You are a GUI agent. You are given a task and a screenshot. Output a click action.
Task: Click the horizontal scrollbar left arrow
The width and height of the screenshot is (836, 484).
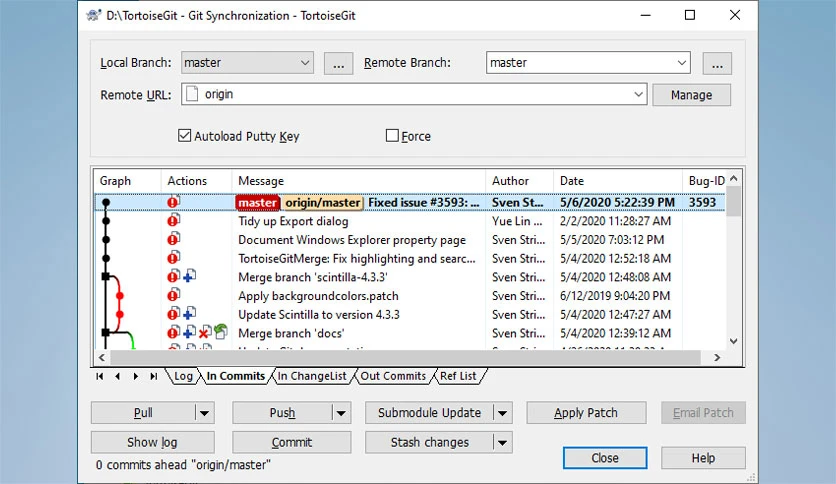(x=102, y=358)
